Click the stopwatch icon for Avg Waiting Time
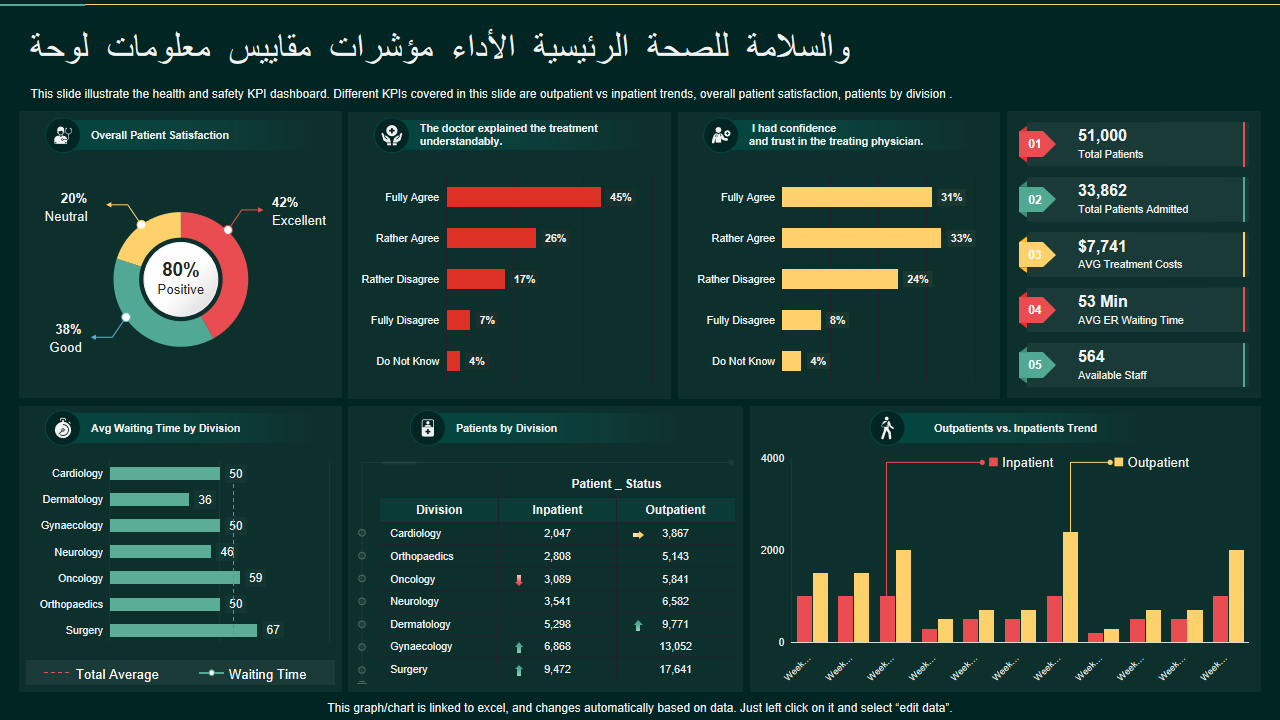 [63, 428]
